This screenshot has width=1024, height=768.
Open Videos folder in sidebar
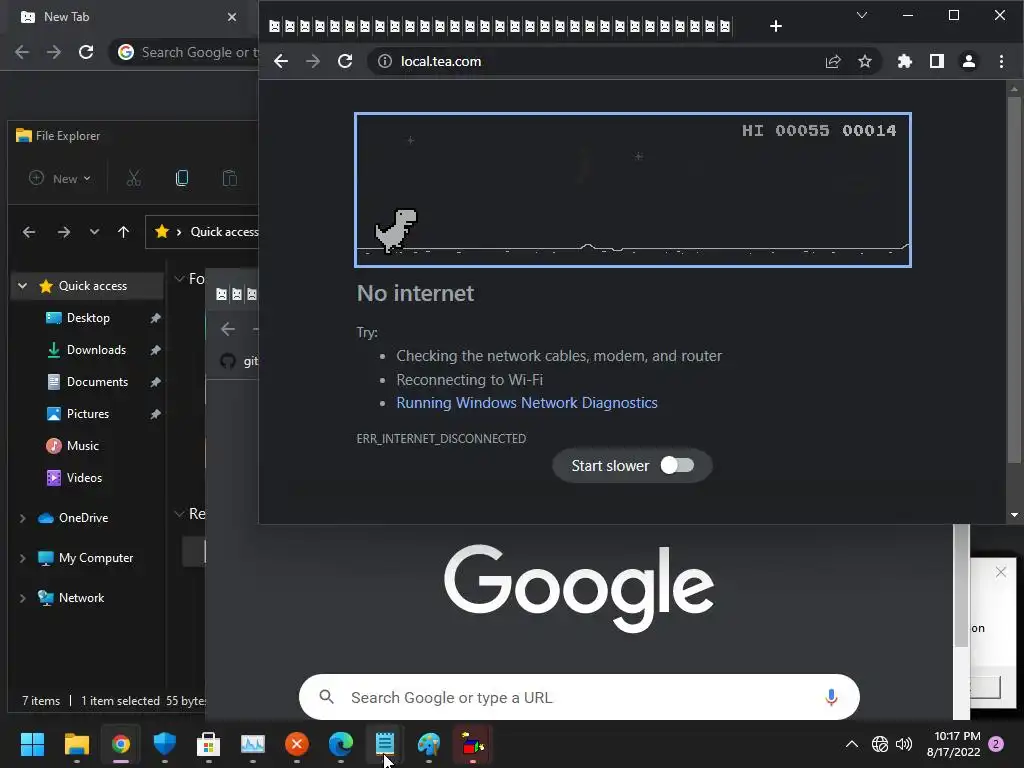84,478
